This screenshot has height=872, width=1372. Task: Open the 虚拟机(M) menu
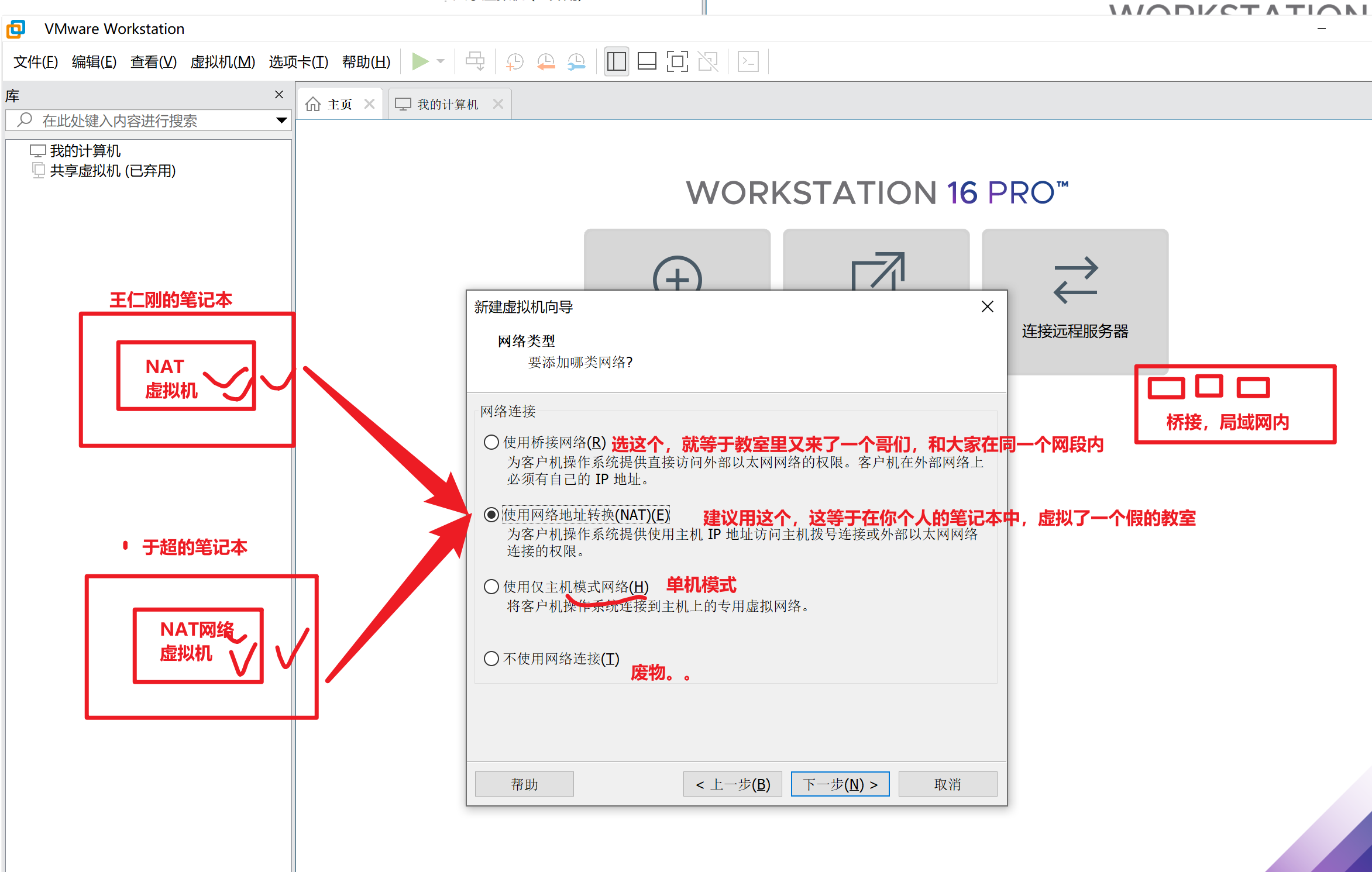click(x=223, y=61)
